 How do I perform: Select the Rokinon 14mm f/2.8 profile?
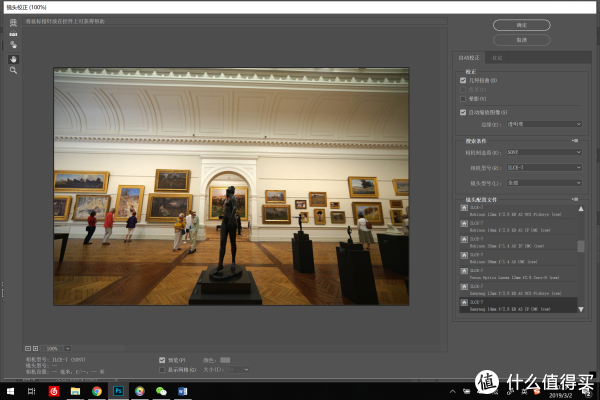tap(518, 227)
